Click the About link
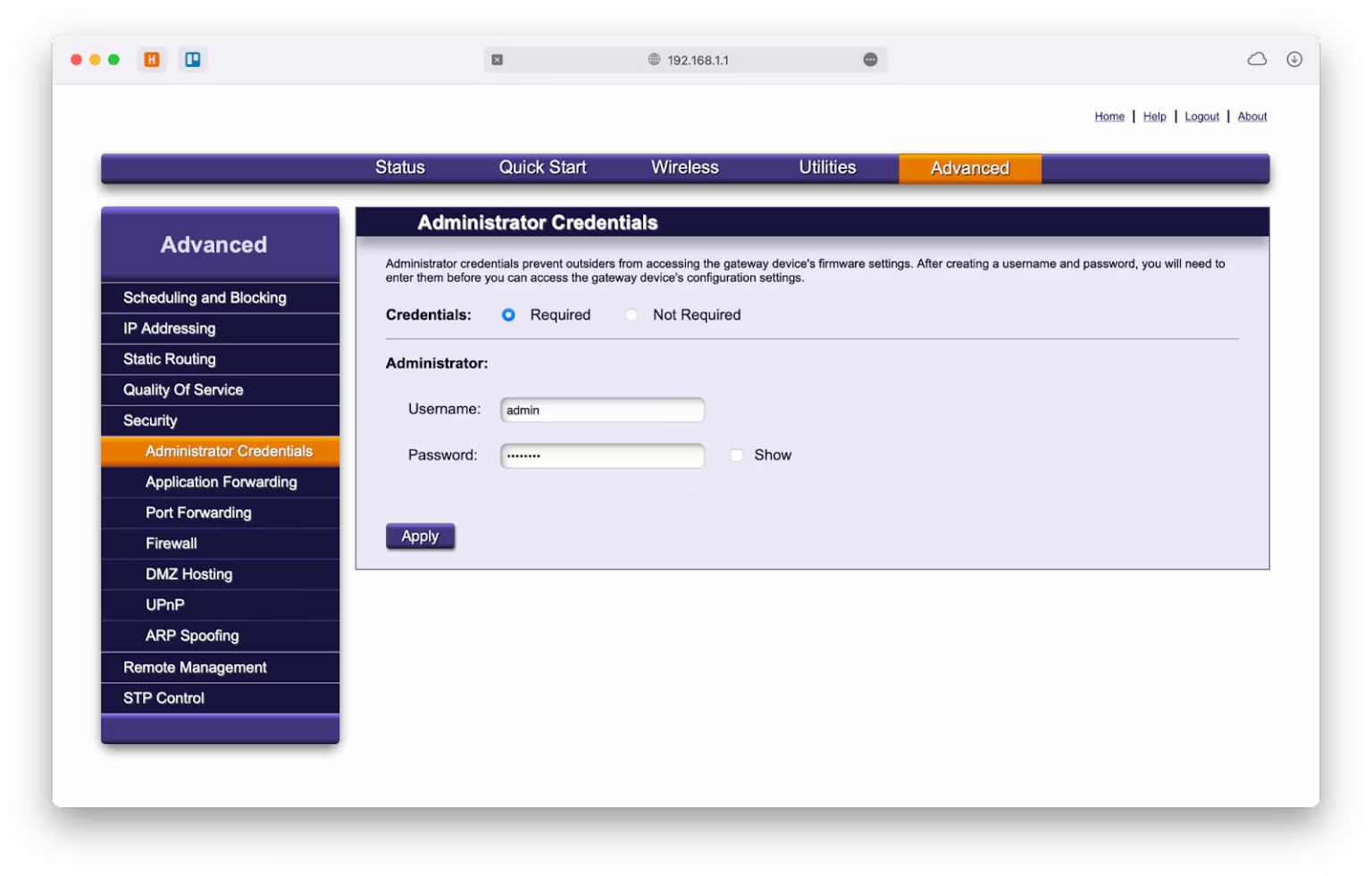1372x876 pixels. 1251,116
